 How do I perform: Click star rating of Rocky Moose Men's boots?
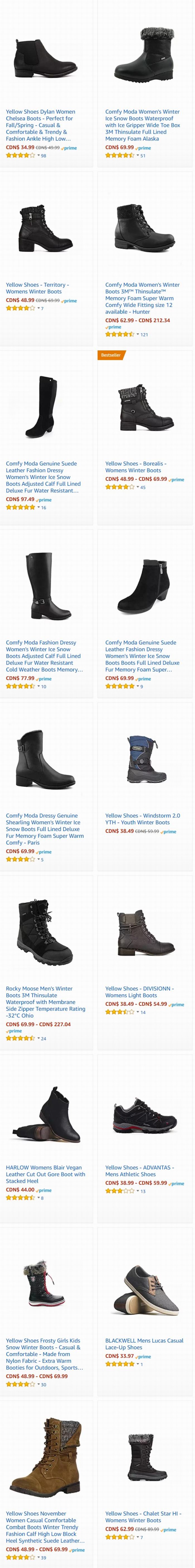tap(21, 1038)
